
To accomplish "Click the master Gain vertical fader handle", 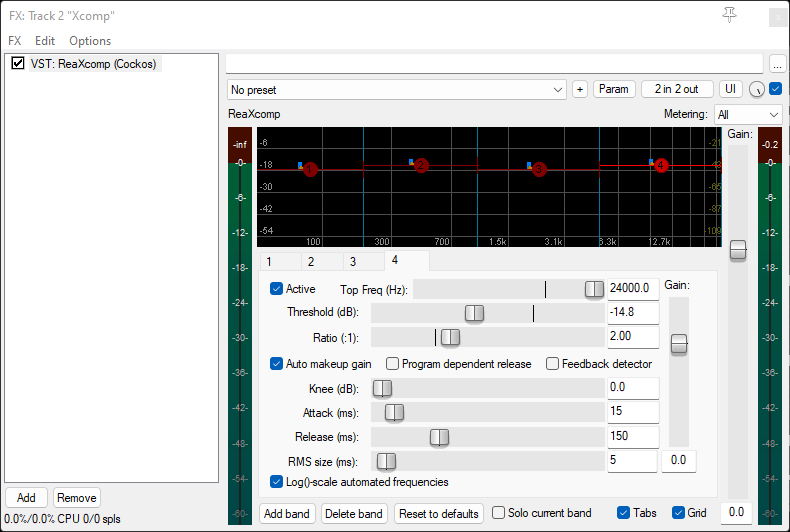I will coord(738,250).
